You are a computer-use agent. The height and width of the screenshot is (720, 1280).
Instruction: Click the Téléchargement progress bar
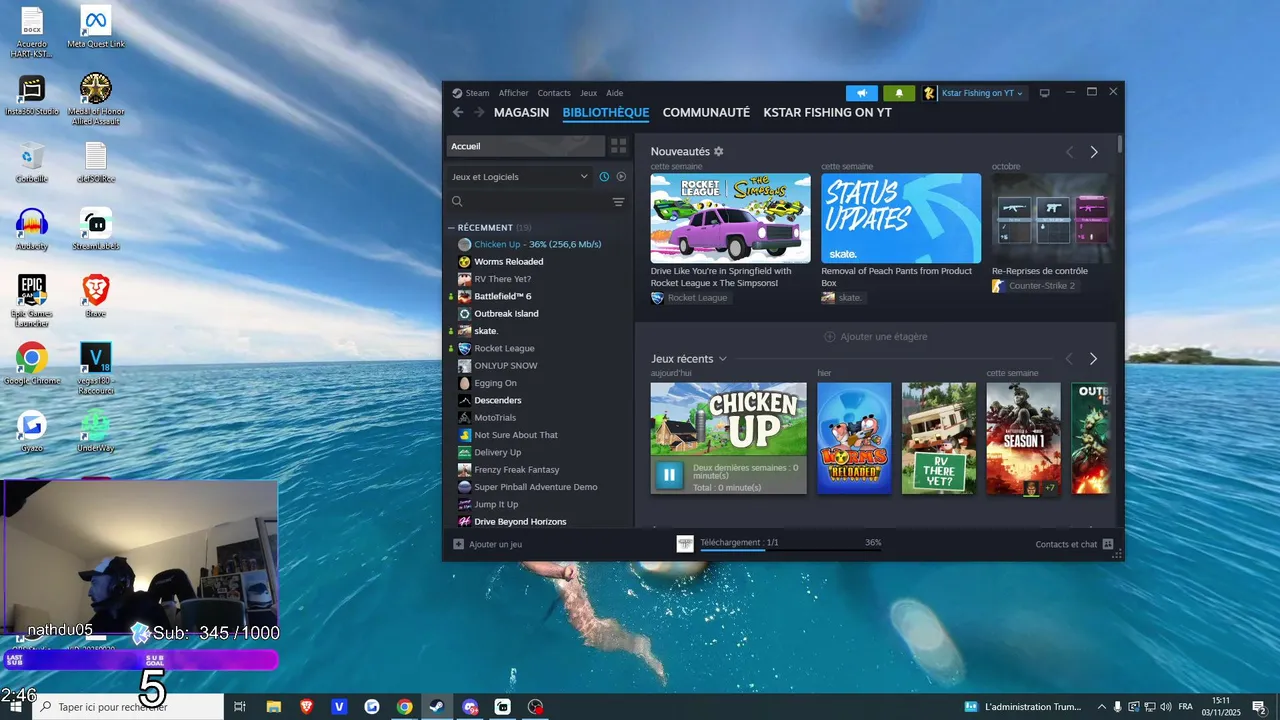click(790, 549)
